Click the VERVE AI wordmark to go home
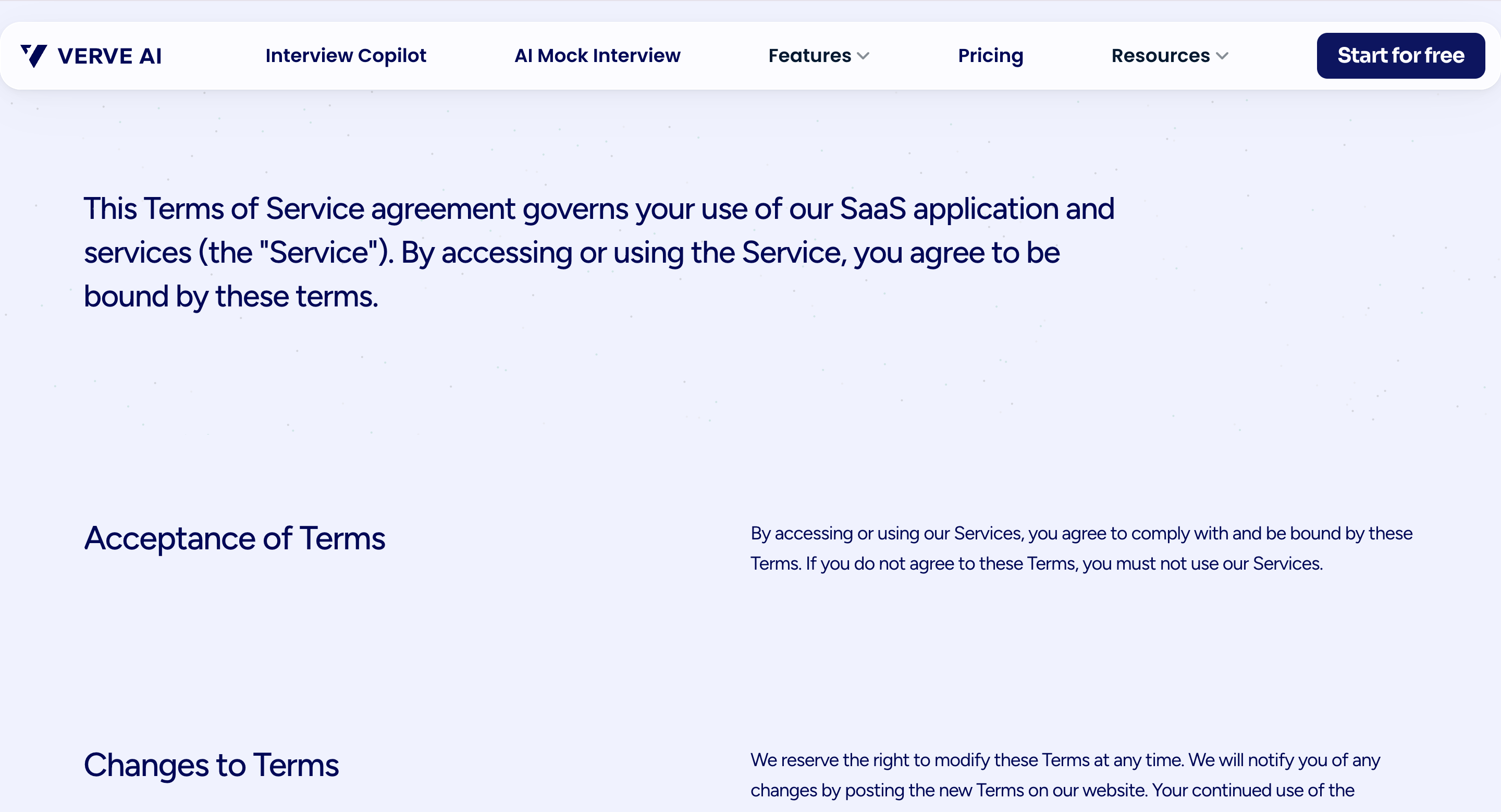The width and height of the screenshot is (1501, 812). pyautogui.click(x=109, y=55)
